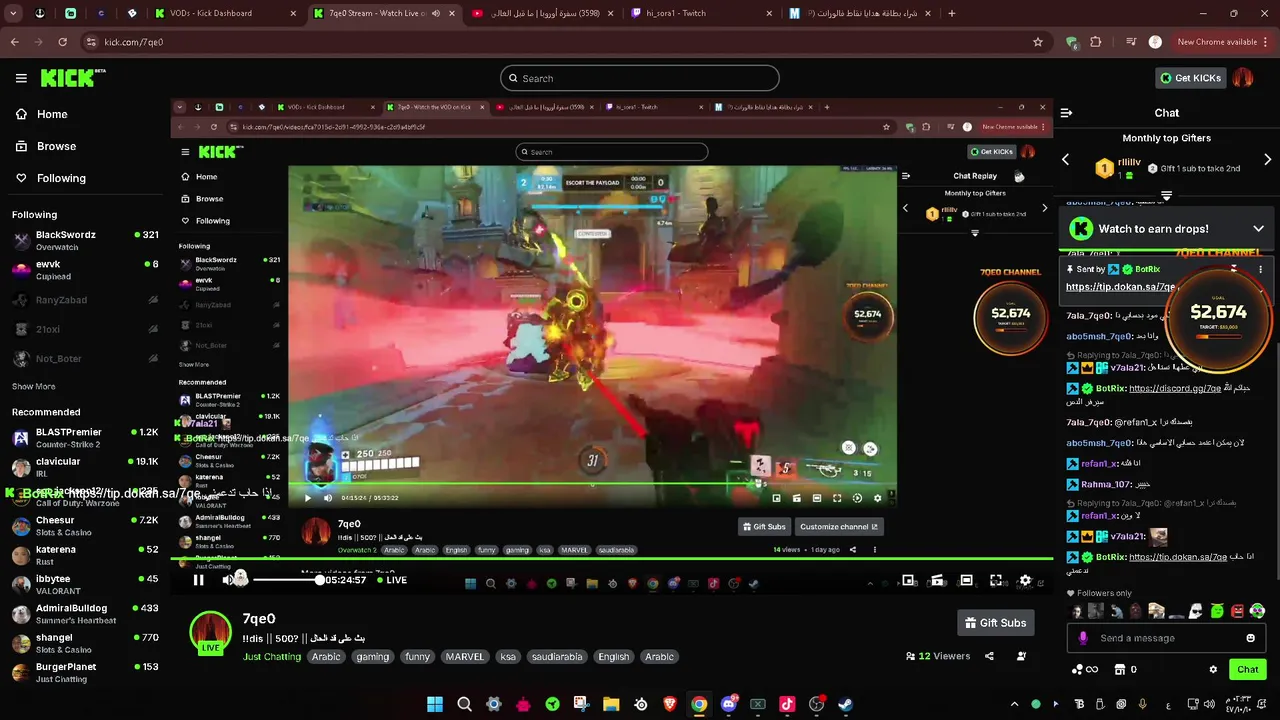Jump to LIVE in the player
The height and width of the screenshot is (720, 1280).
[391, 580]
